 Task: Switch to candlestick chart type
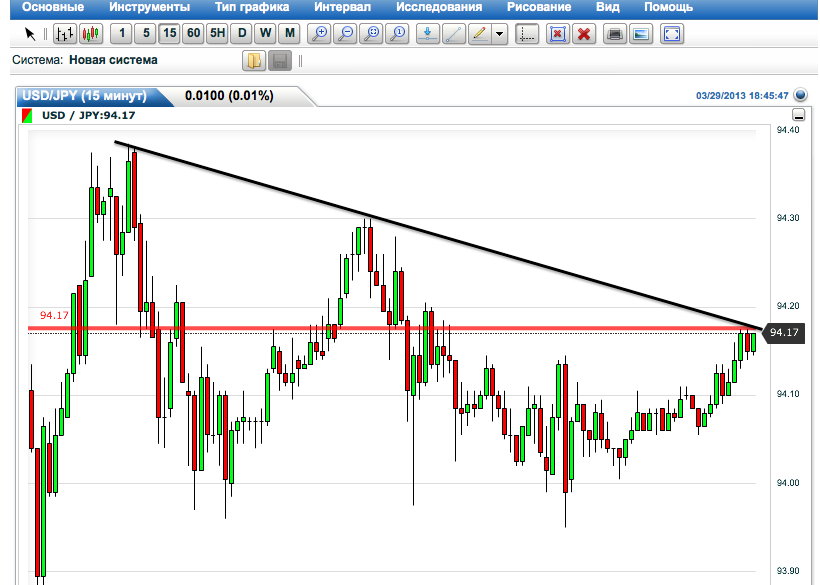[90, 35]
